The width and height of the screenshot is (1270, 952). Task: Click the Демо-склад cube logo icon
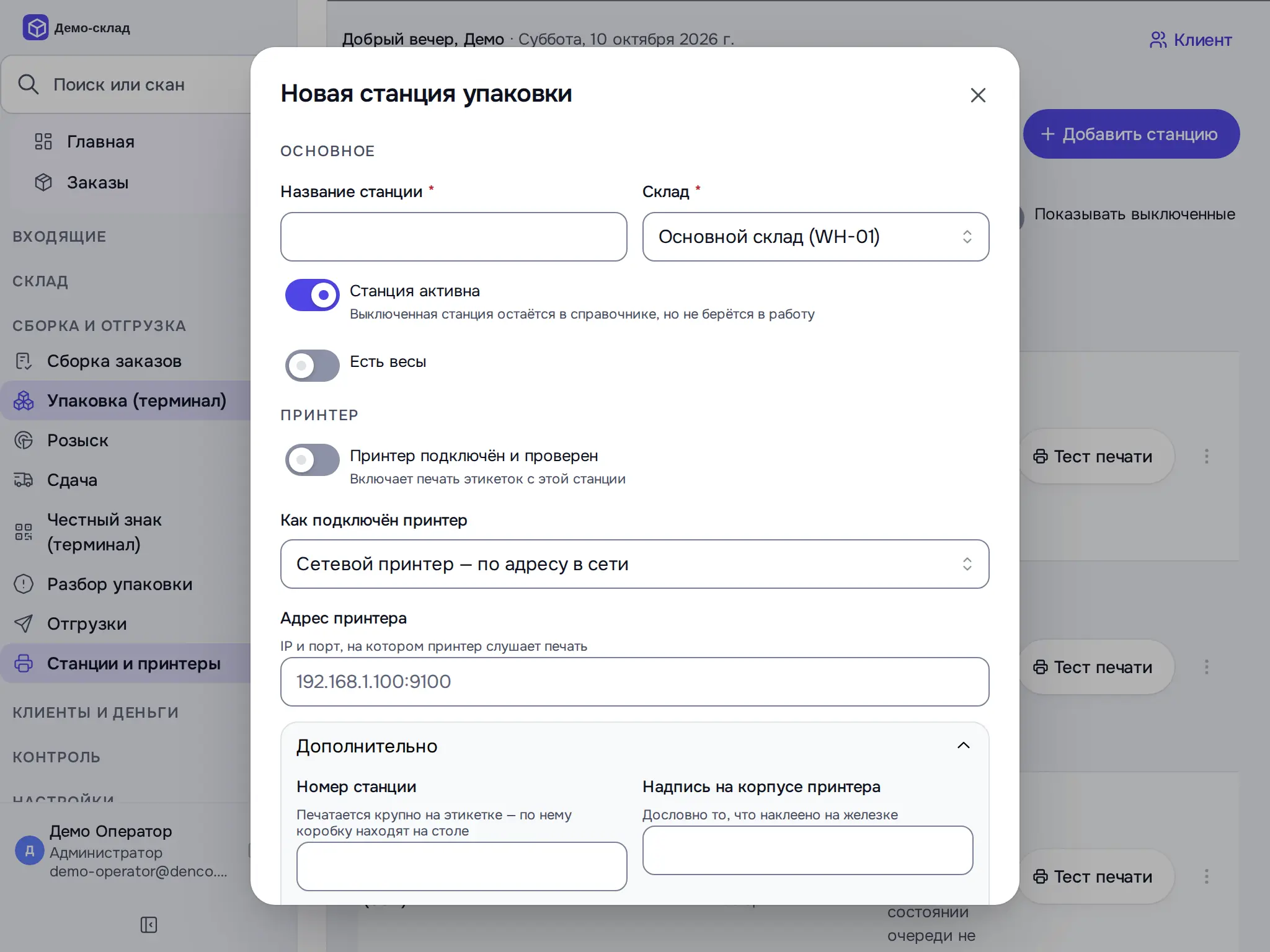(x=36, y=27)
